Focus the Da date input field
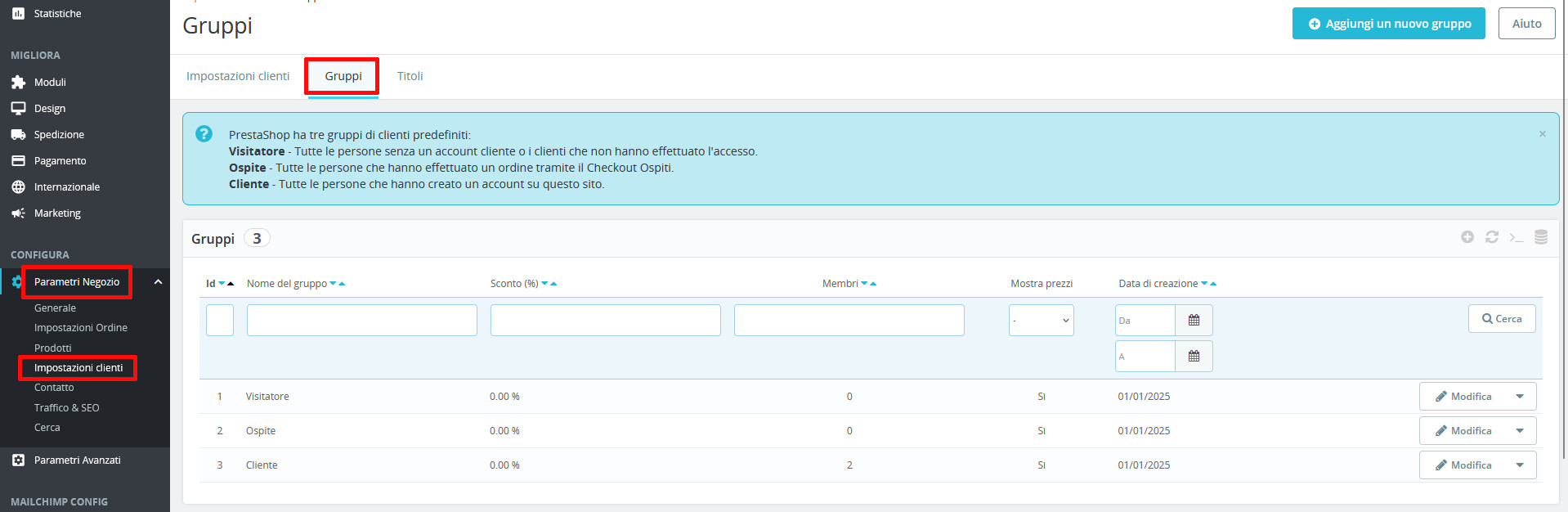 [1145, 321]
